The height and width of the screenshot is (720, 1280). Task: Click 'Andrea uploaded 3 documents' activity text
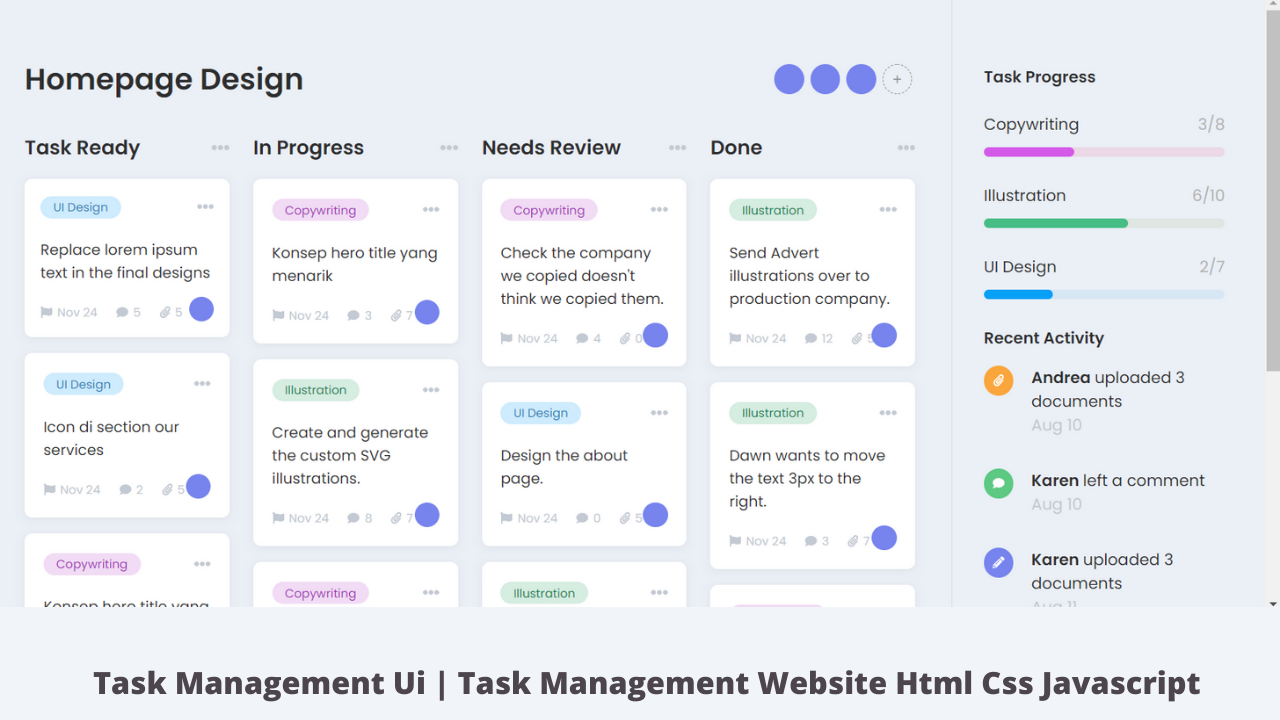(x=1108, y=389)
